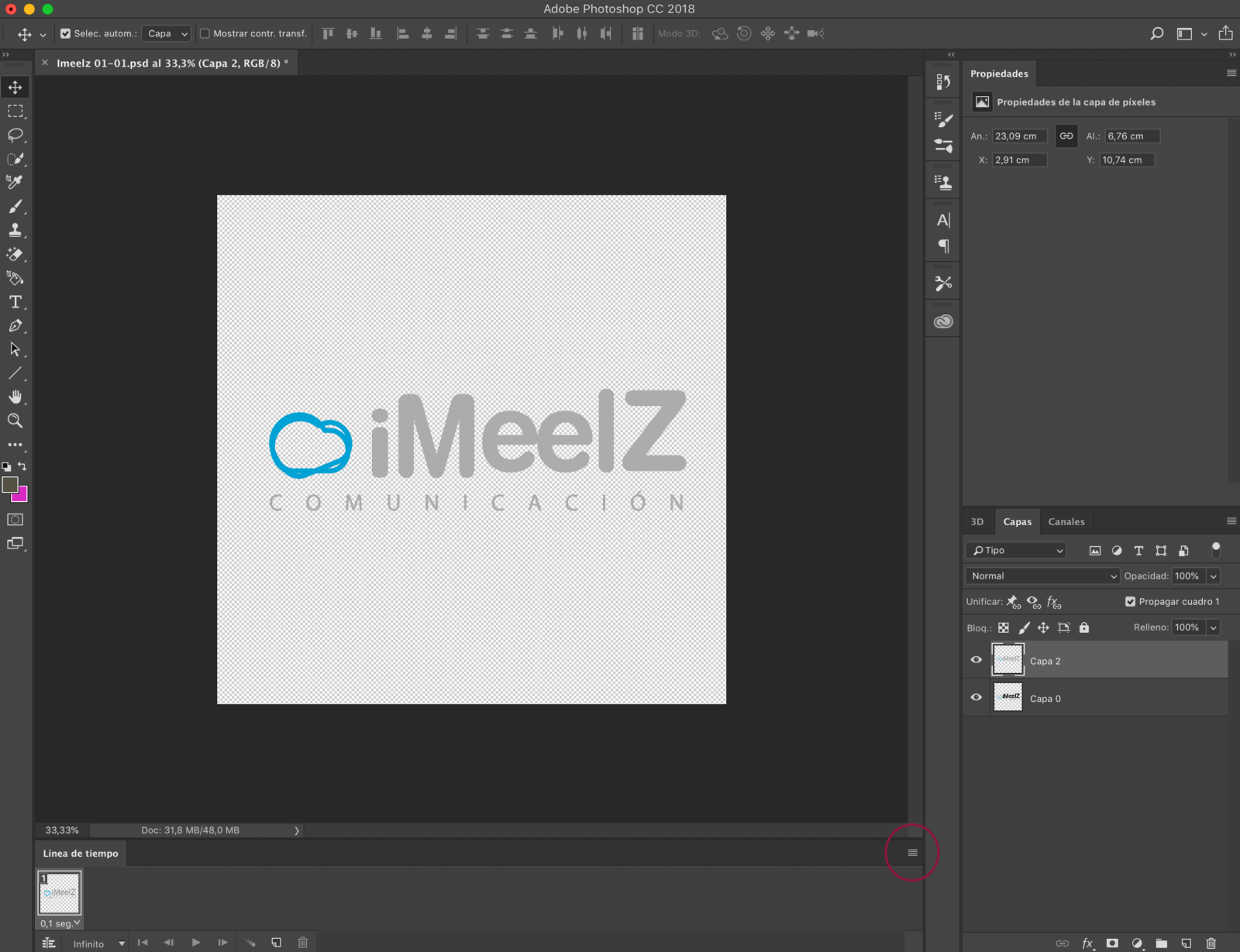Click the magenta background color swatch
The image size is (1240, 952).
[22, 496]
